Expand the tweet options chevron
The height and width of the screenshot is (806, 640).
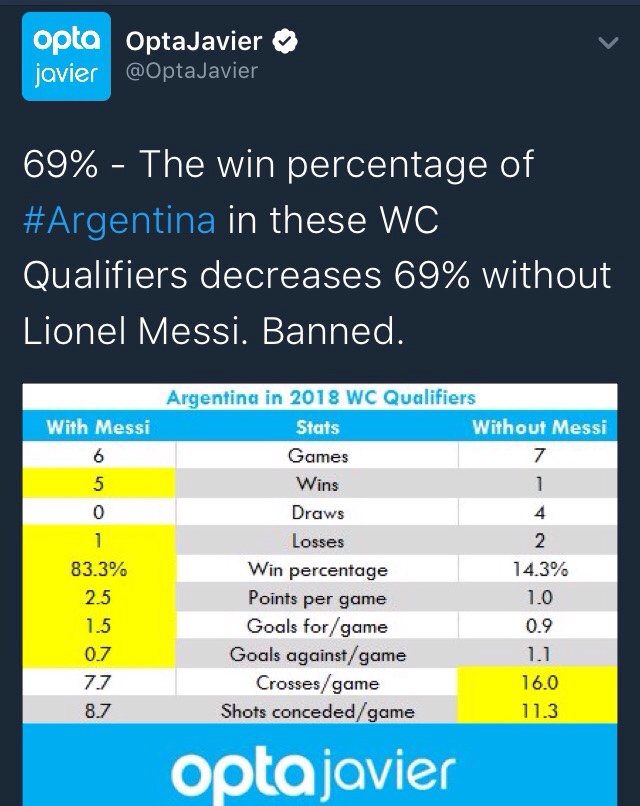[606, 44]
